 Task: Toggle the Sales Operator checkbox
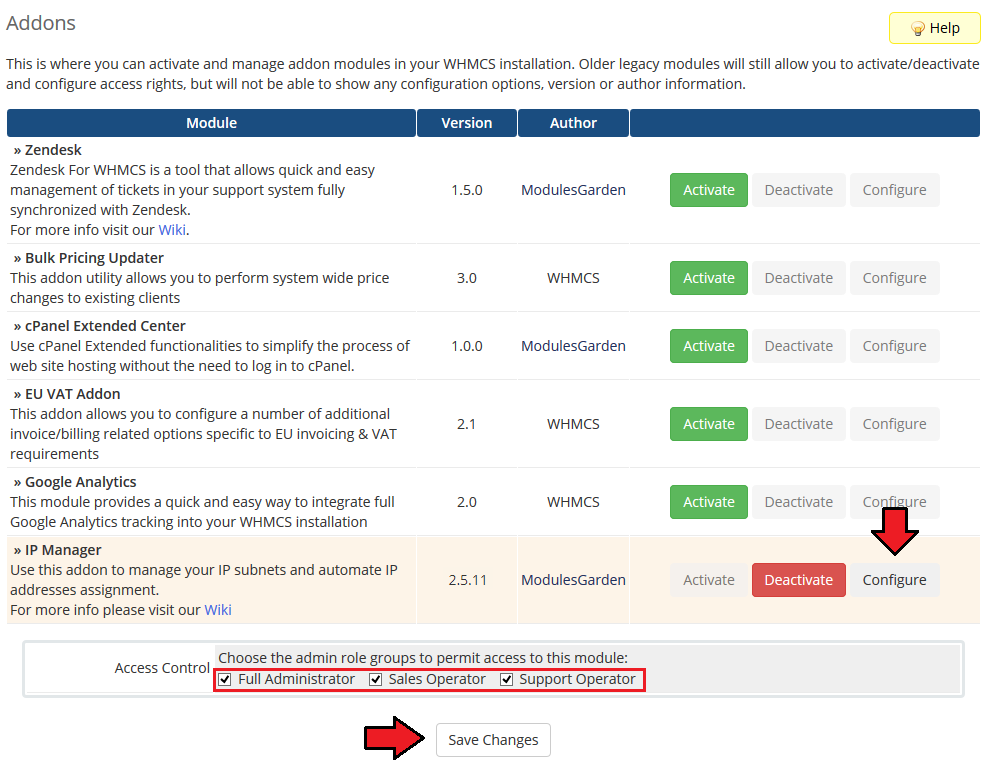tap(375, 679)
